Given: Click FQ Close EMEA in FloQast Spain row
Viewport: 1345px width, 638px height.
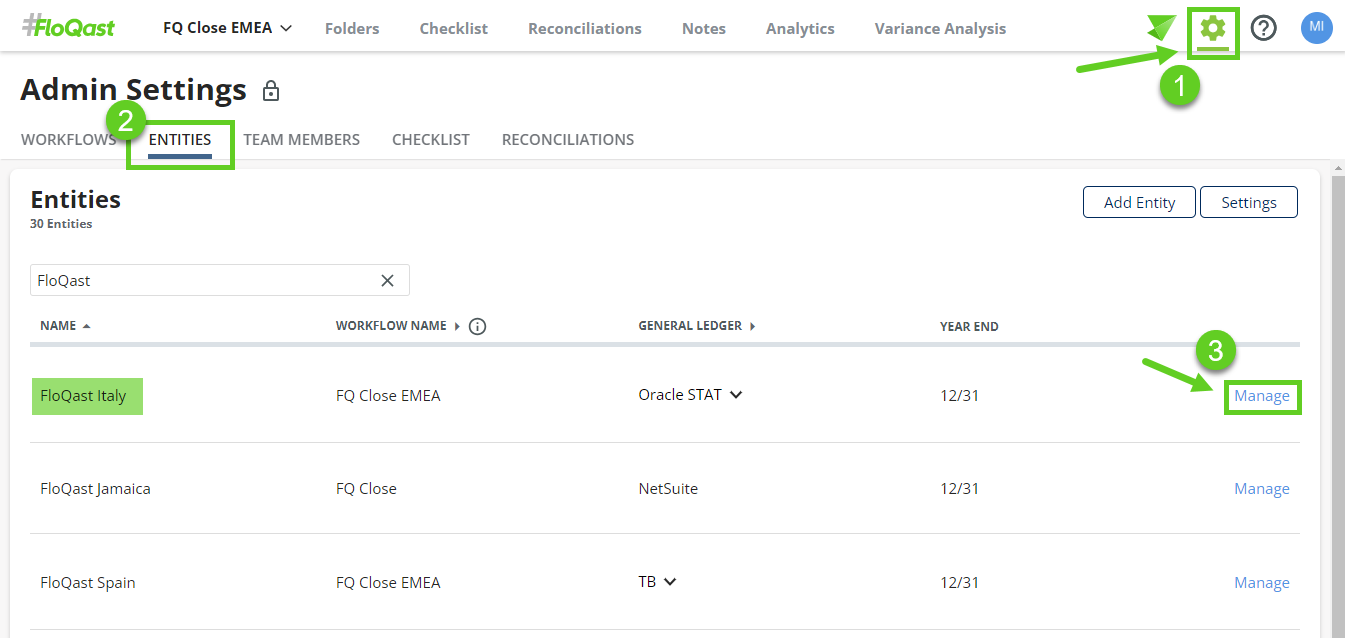Looking at the screenshot, I should (388, 583).
